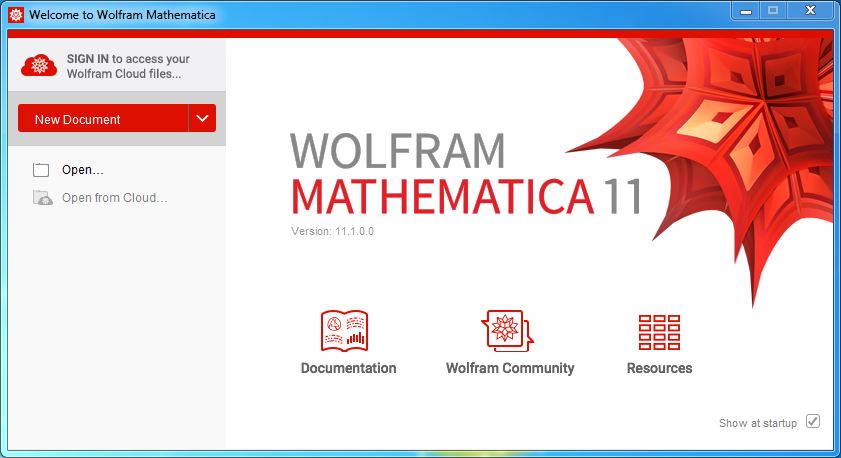The height and width of the screenshot is (458, 841).
Task: Close the Welcome to Wolfram Mathematica window
Action: (810, 10)
